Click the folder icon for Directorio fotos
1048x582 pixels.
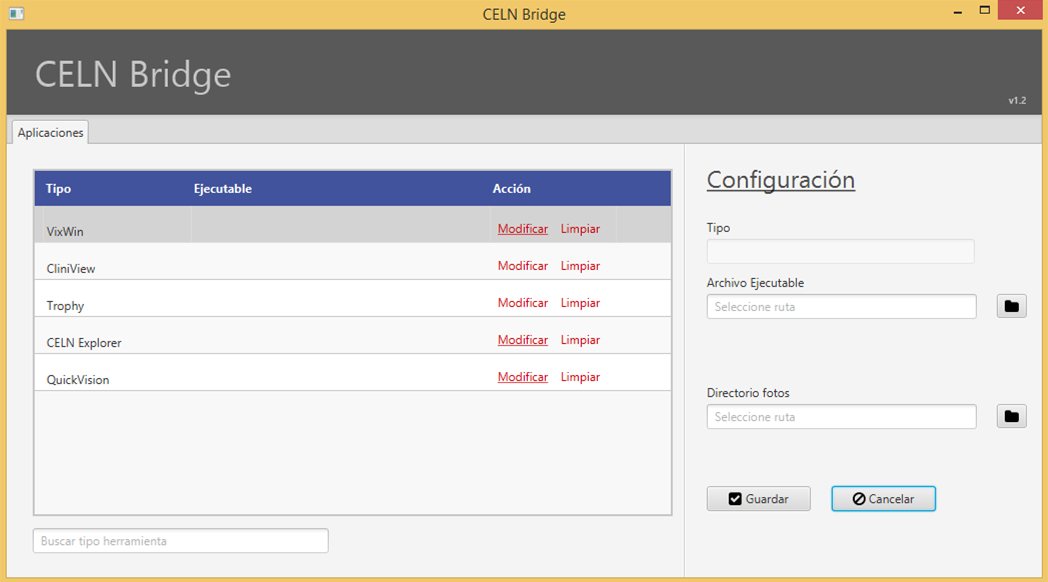pos(1011,416)
